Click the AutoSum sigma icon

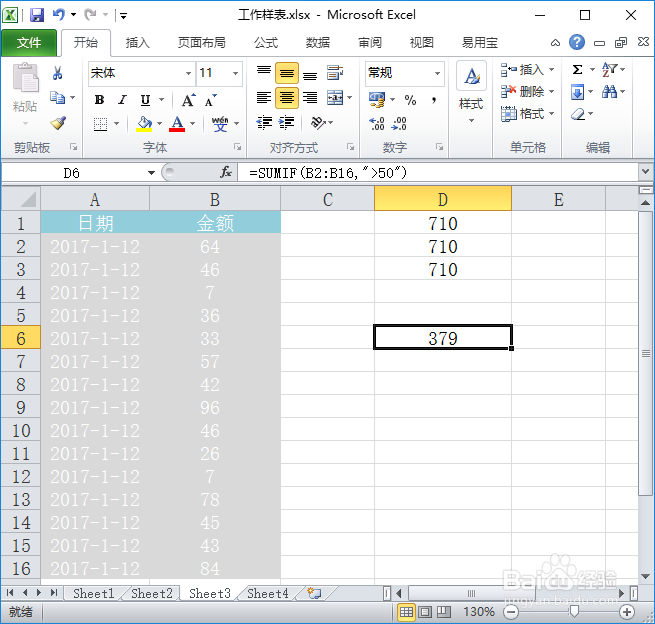tap(577, 69)
